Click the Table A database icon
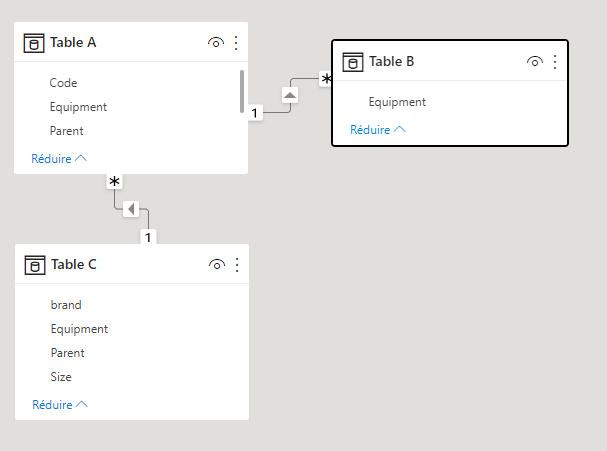Viewport: 607px width, 451px height. [x=34, y=43]
